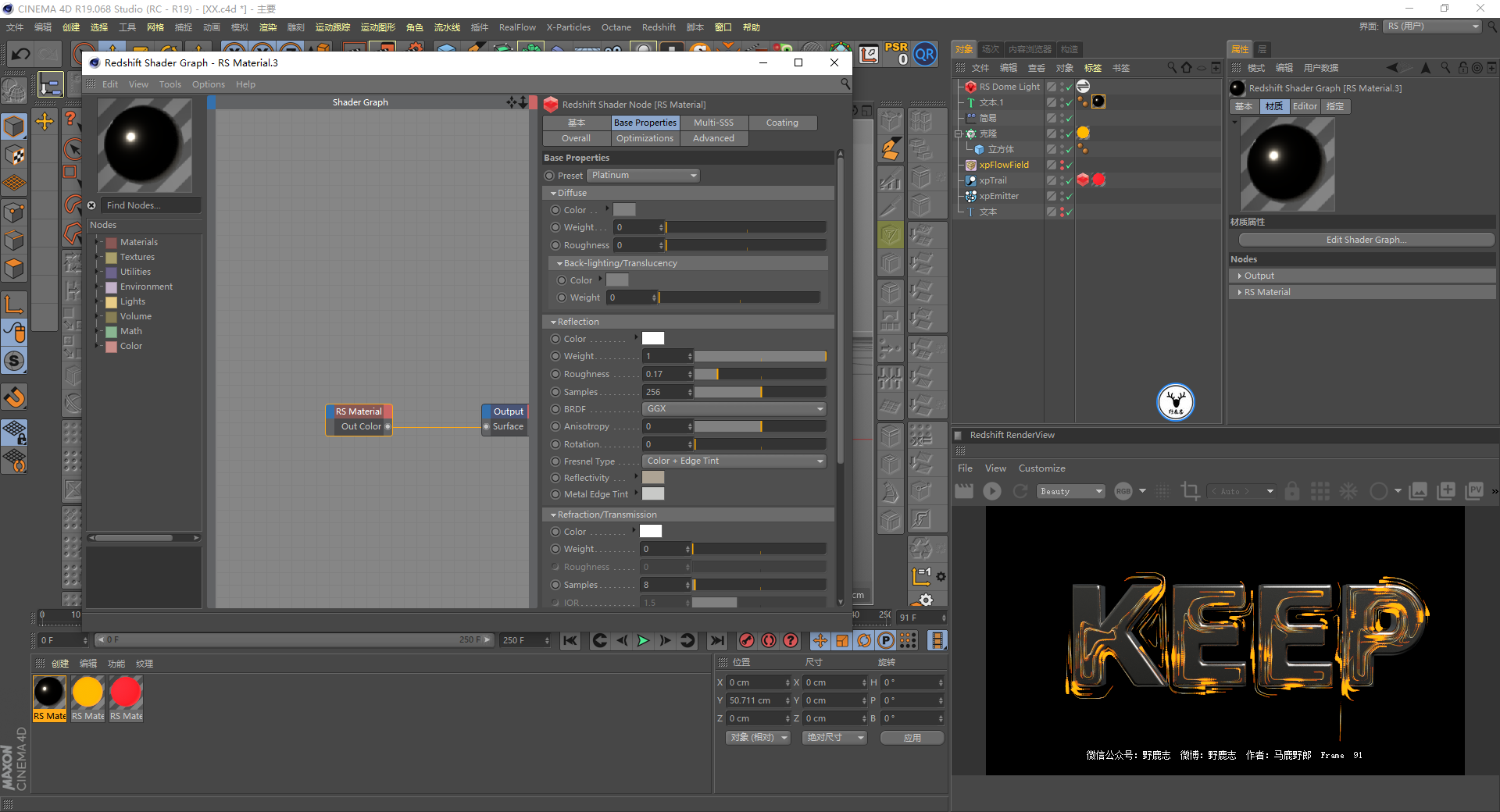Screen dimensions: 1500x812
Task: Toggle the Preset animation circle
Action: click(x=549, y=176)
